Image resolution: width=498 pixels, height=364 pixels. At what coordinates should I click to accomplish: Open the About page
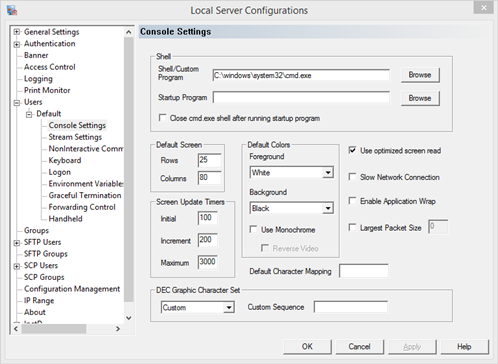pos(35,312)
